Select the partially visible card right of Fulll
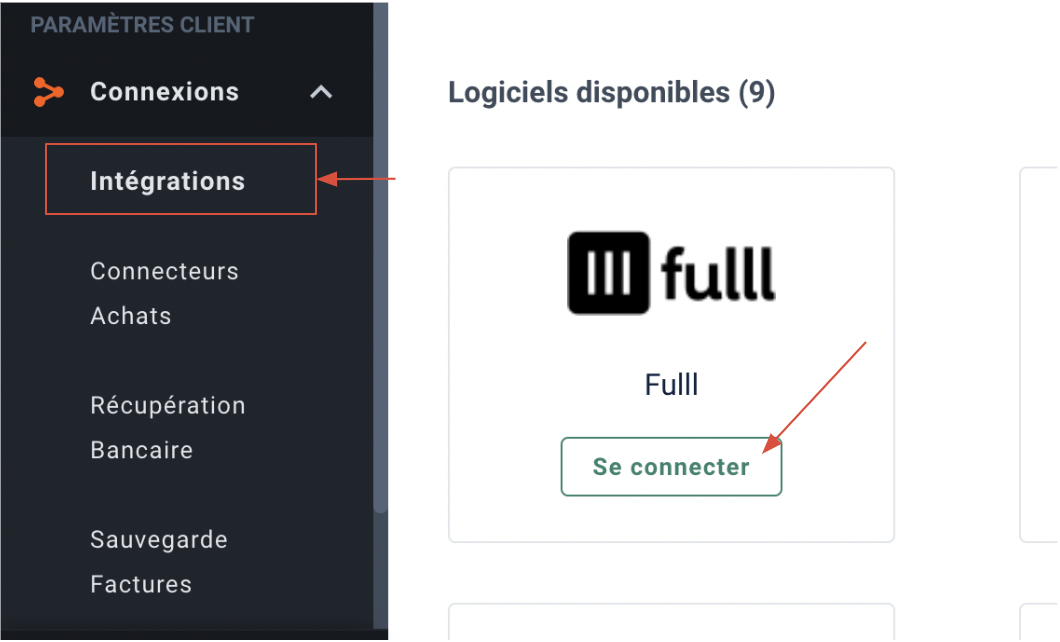The height and width of the screenshot is (642, 1060). pyautogui.click(x=1039, y=355)
